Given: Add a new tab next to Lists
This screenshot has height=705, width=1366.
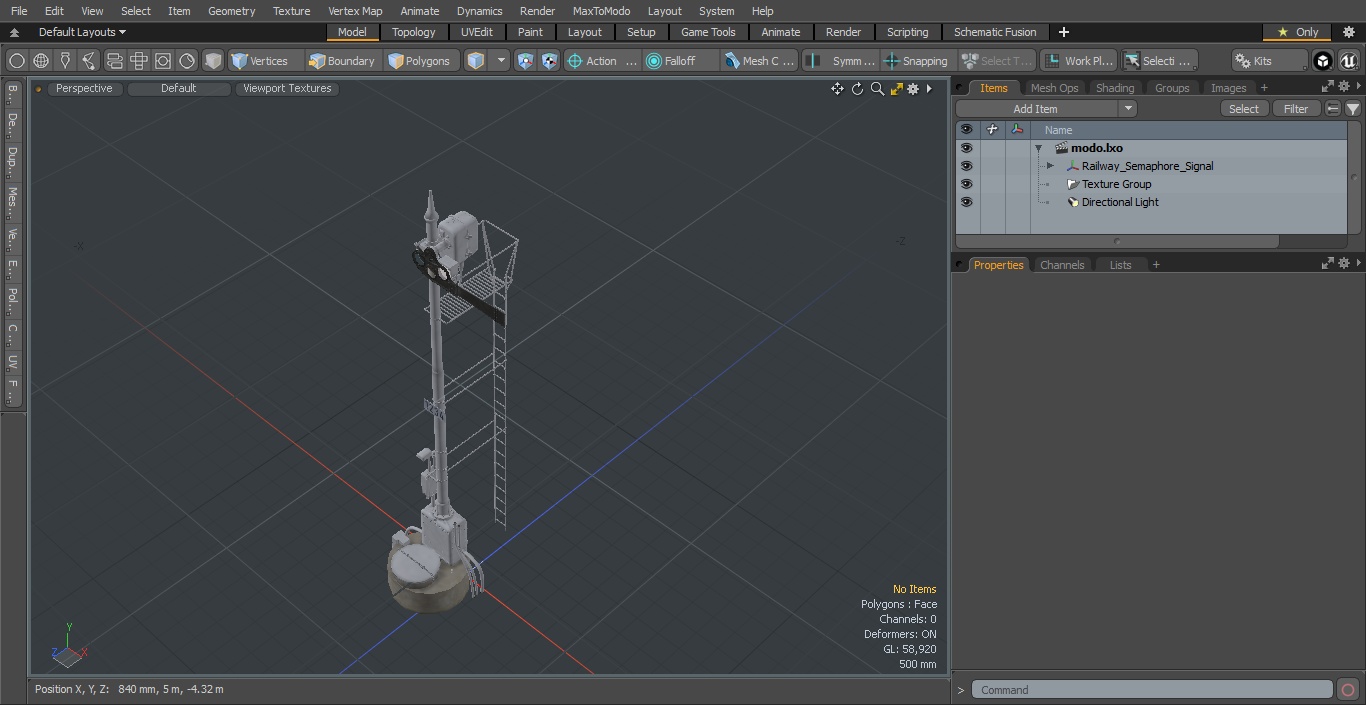Looking at the screenshot, I should (x=1156, y=265).
